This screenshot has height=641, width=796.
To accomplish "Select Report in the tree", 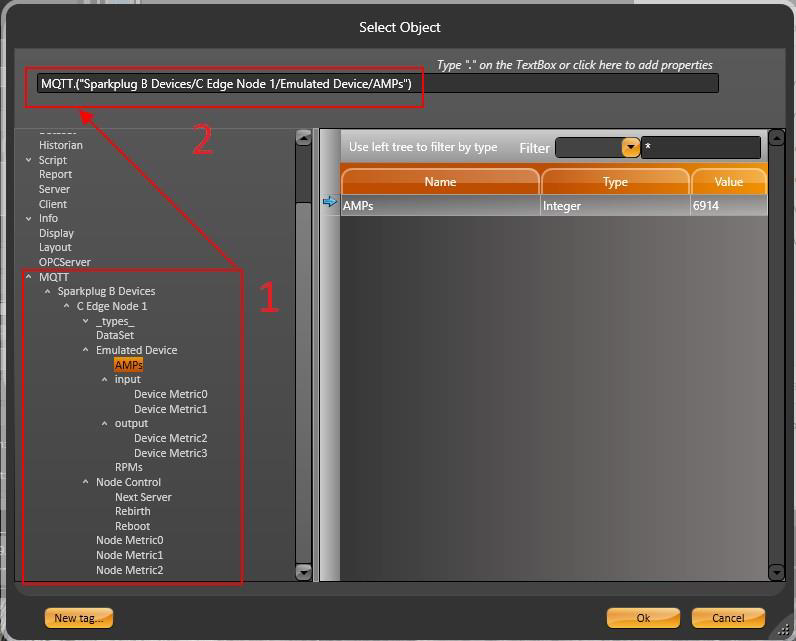I will click(x=55, y=175).
